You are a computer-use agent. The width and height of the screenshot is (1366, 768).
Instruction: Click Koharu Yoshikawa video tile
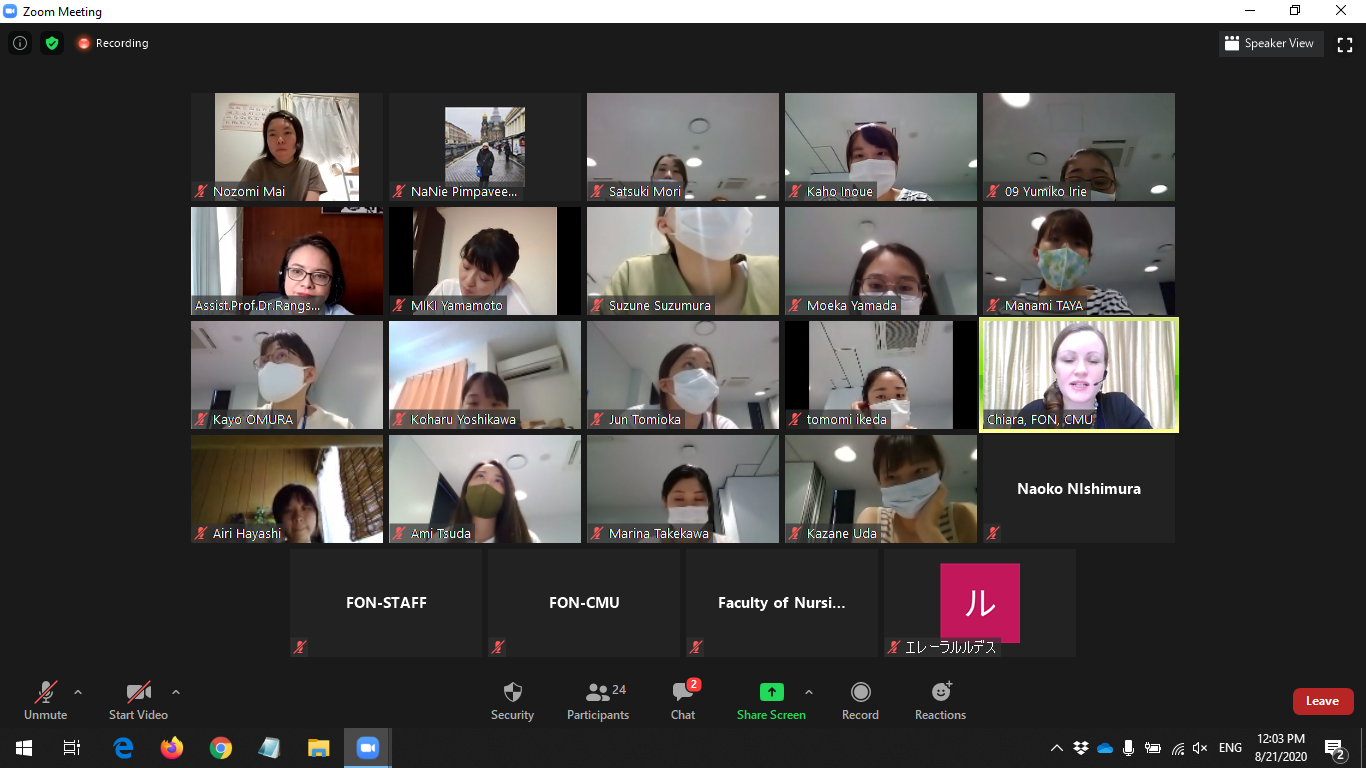[485, 375]
